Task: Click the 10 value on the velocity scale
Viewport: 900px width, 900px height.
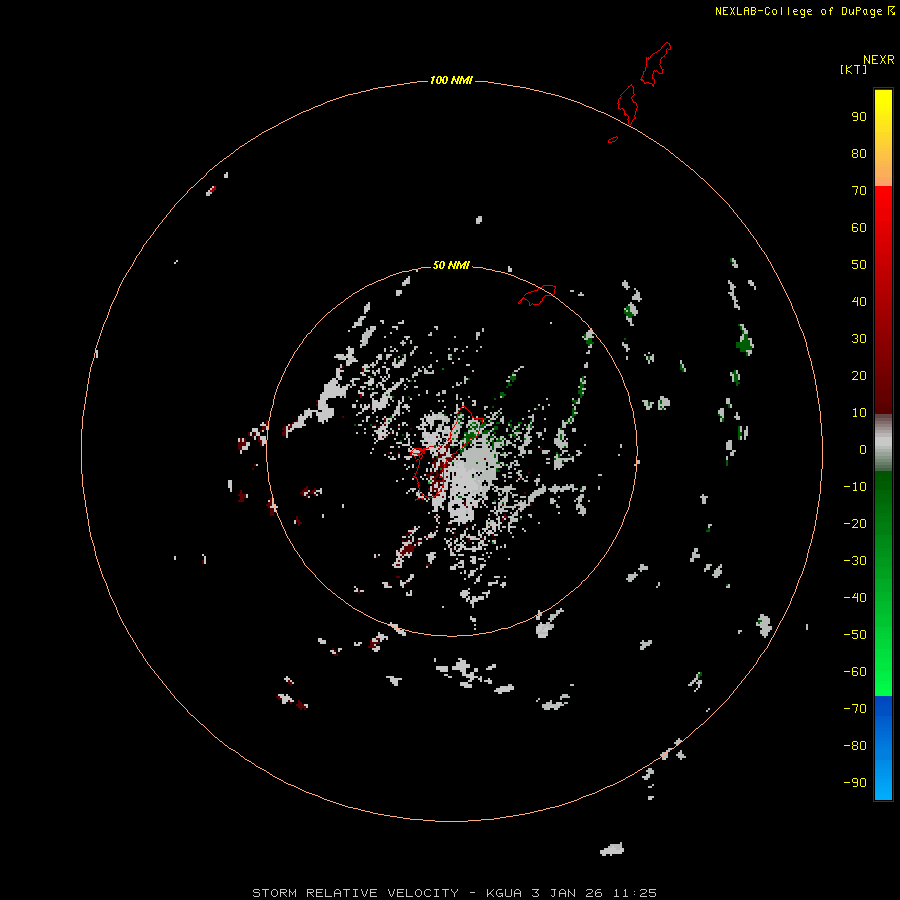Action: coord(859,413)
